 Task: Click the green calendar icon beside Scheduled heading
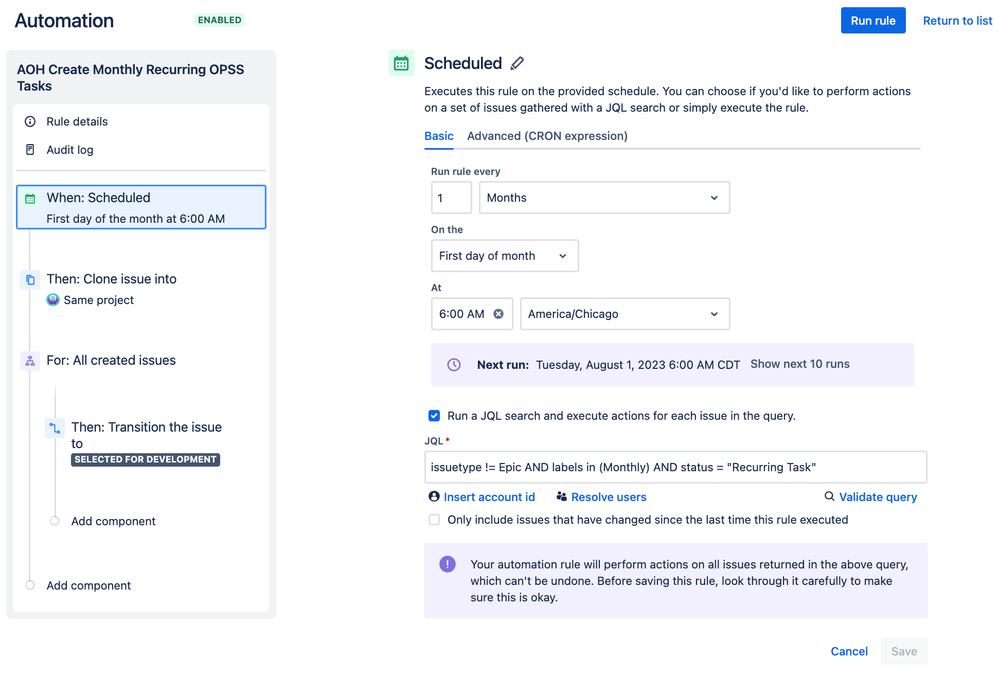(401, 63)
